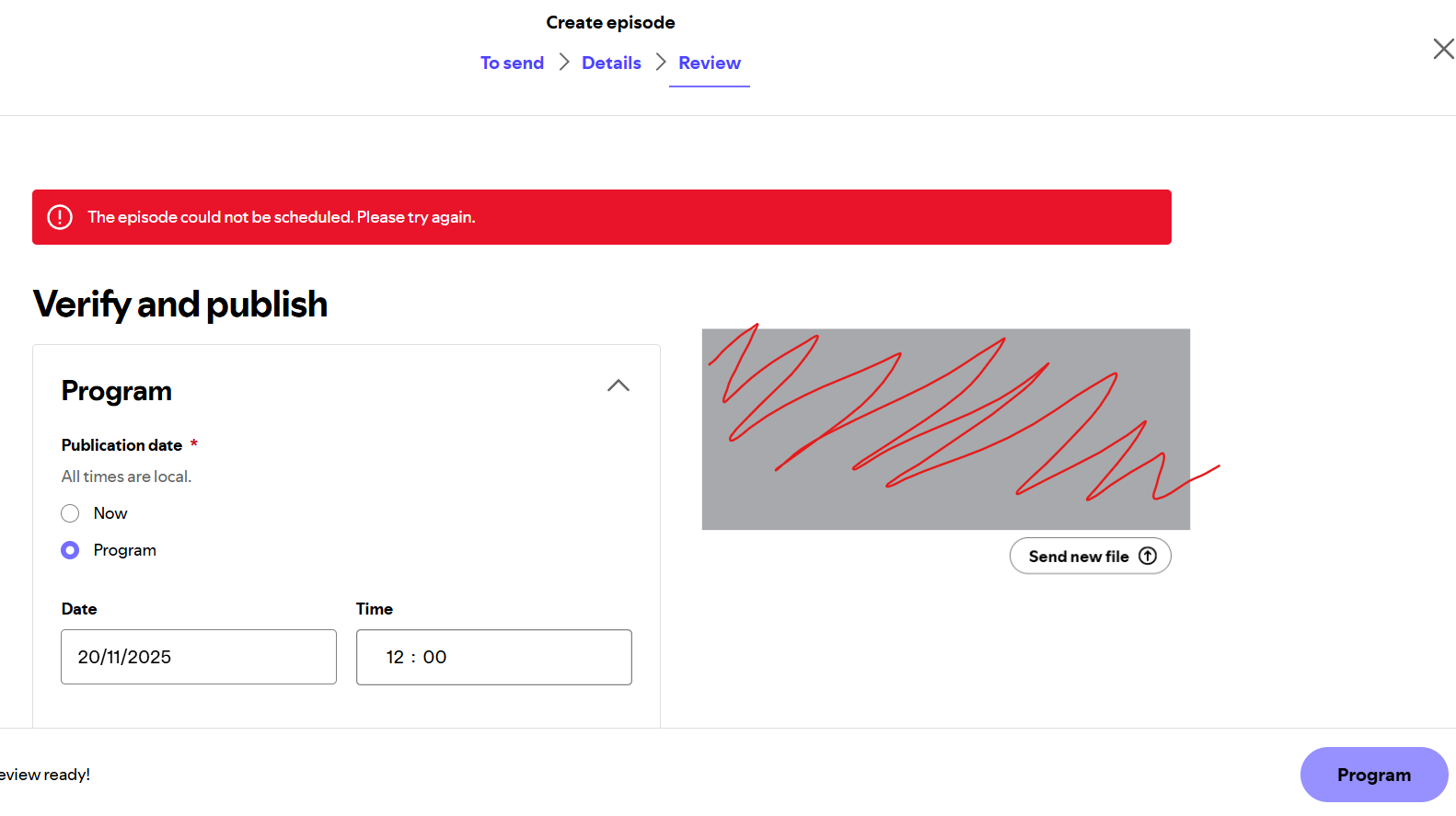The width and height of the screenshot is (1456, 816).
Task: Click the Date input field
Action: [199, 657]
